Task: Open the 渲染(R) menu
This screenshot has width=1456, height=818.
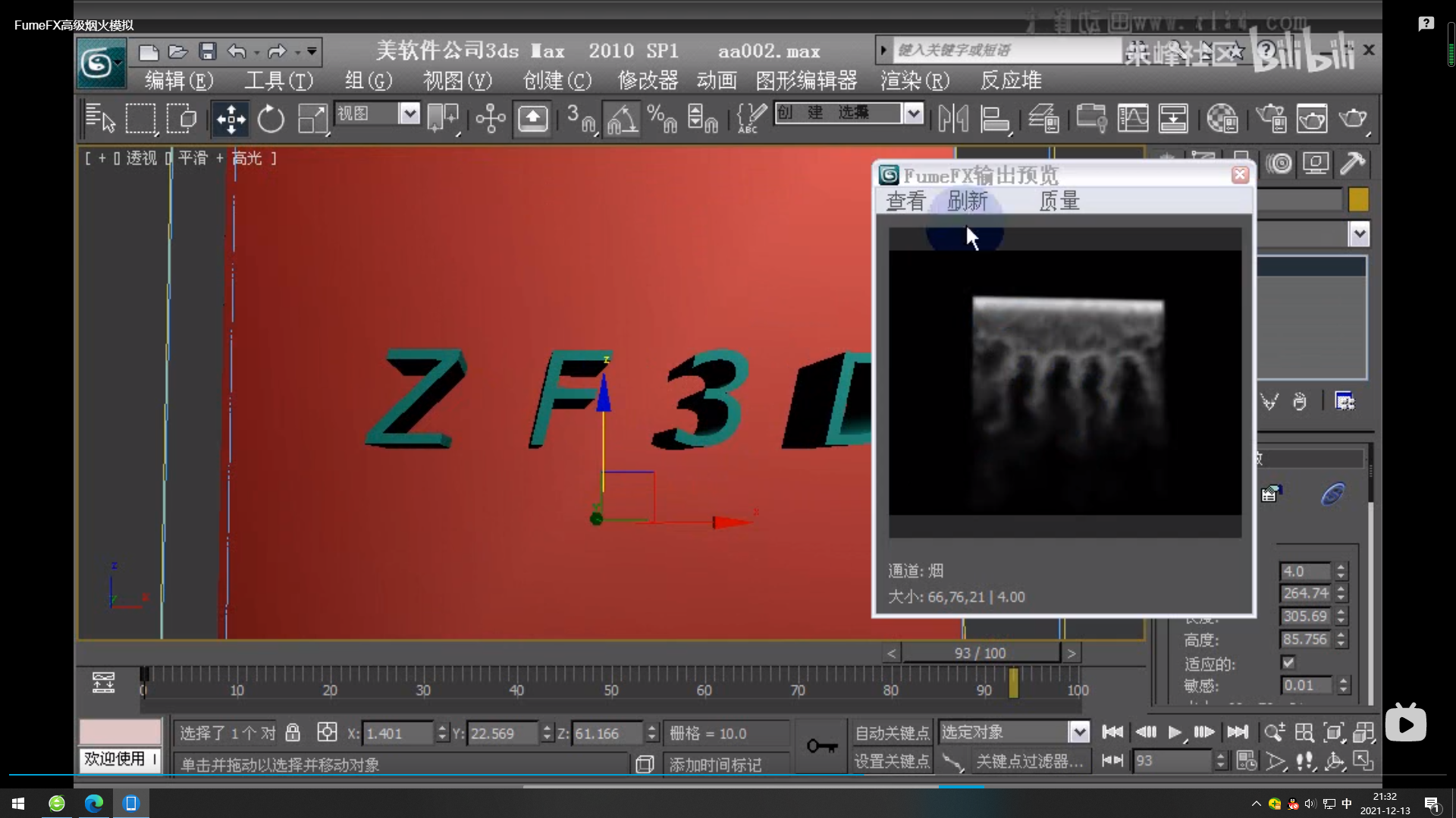Action: [x=915, y=80]
